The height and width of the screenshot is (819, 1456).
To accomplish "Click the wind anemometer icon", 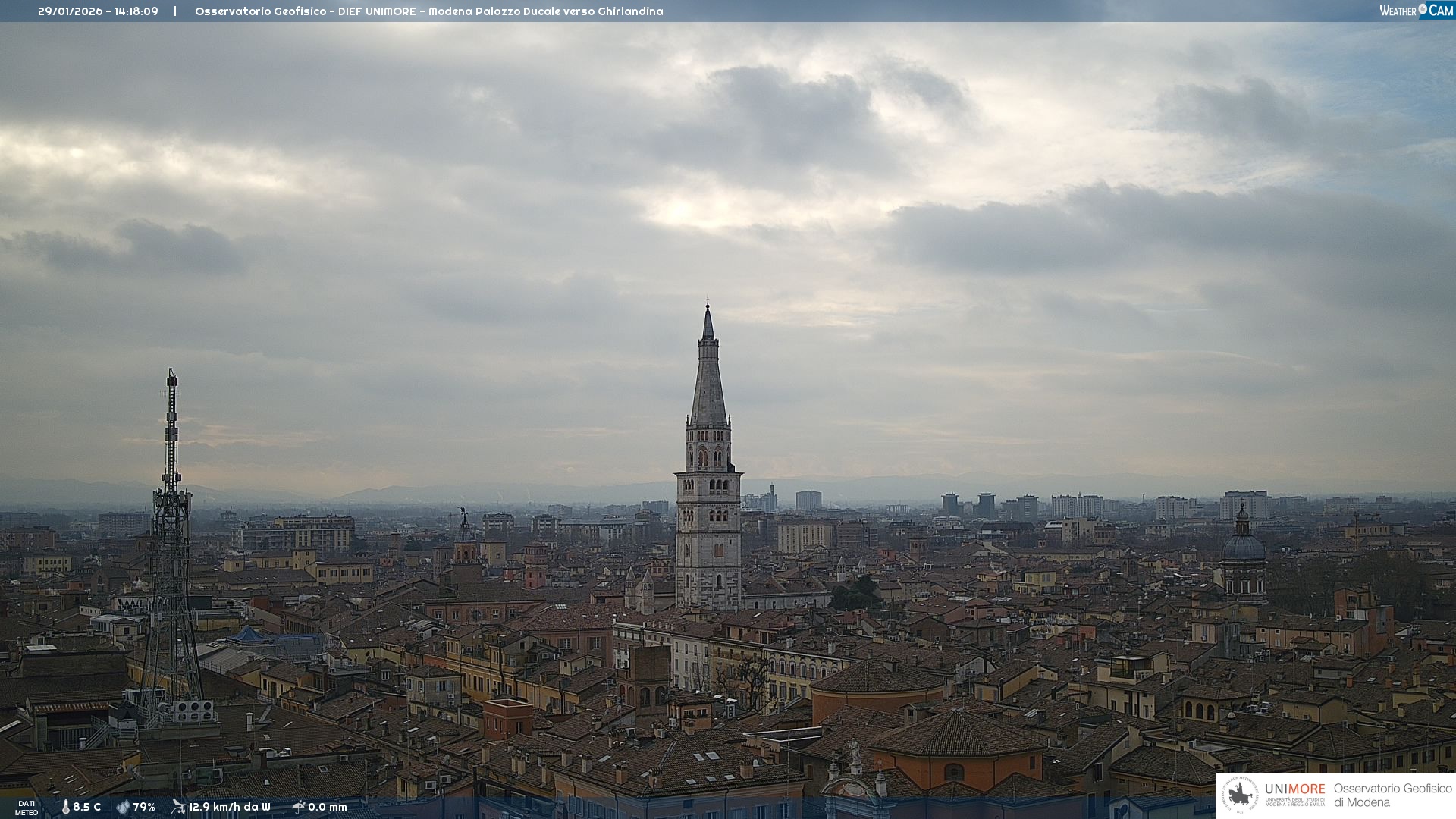I will point(178,807).
